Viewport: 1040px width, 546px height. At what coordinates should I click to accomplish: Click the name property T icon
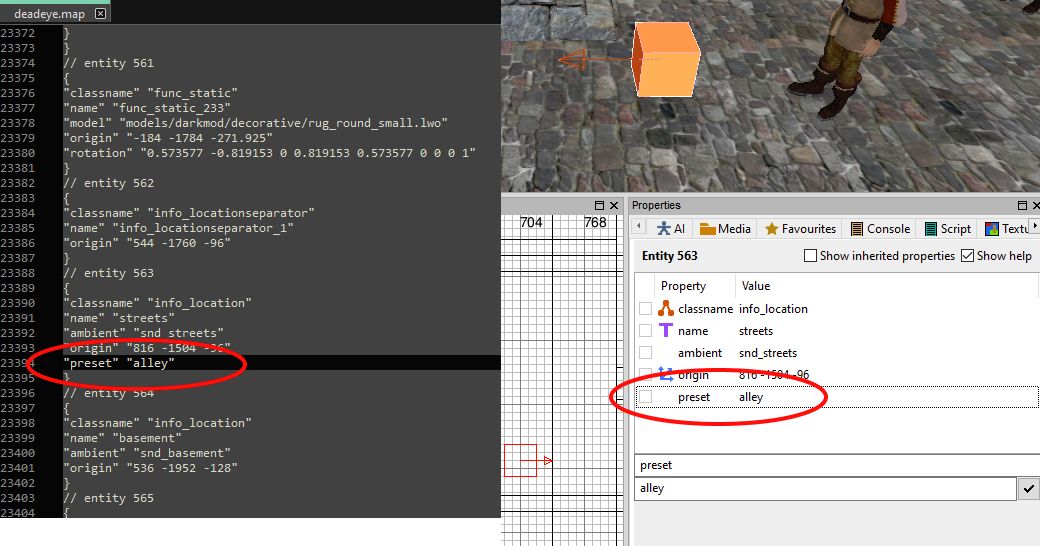(x=666, y=330)
